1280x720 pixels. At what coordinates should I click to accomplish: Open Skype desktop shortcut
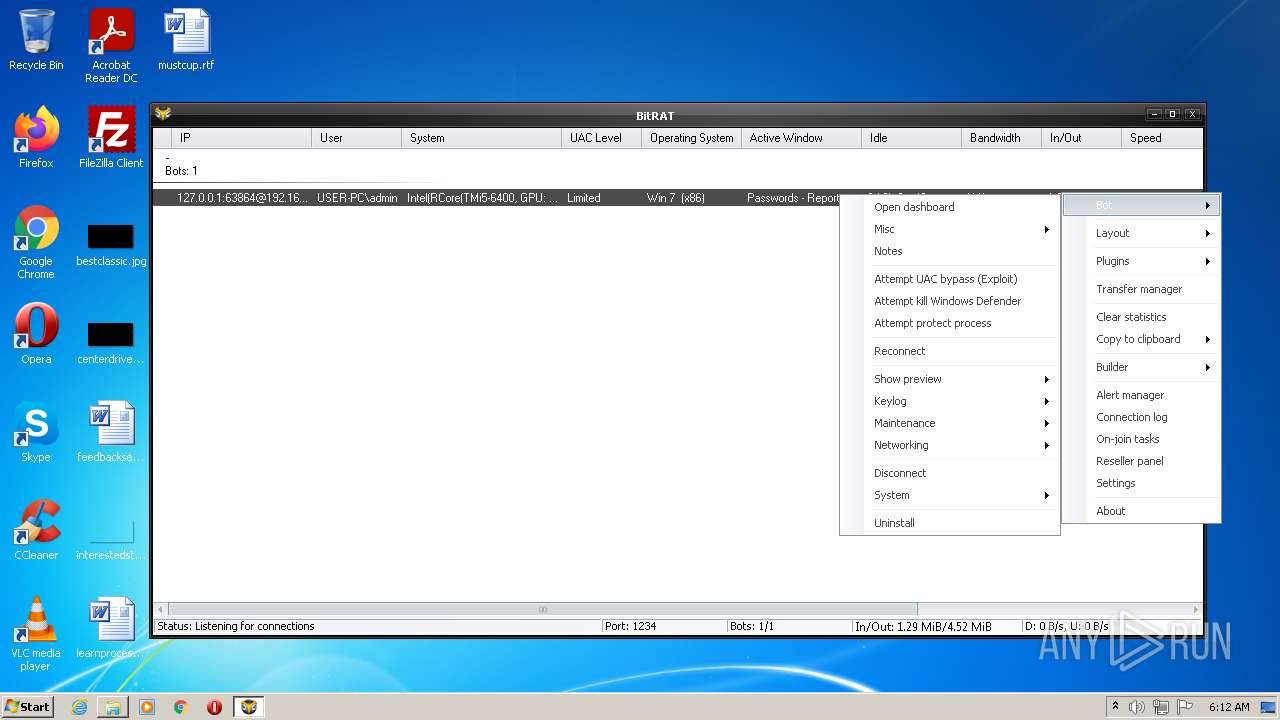36,433
